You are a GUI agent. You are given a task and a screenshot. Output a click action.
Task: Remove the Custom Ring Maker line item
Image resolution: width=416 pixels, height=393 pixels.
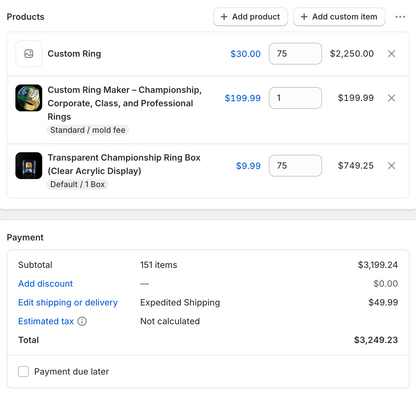(391, 98)
